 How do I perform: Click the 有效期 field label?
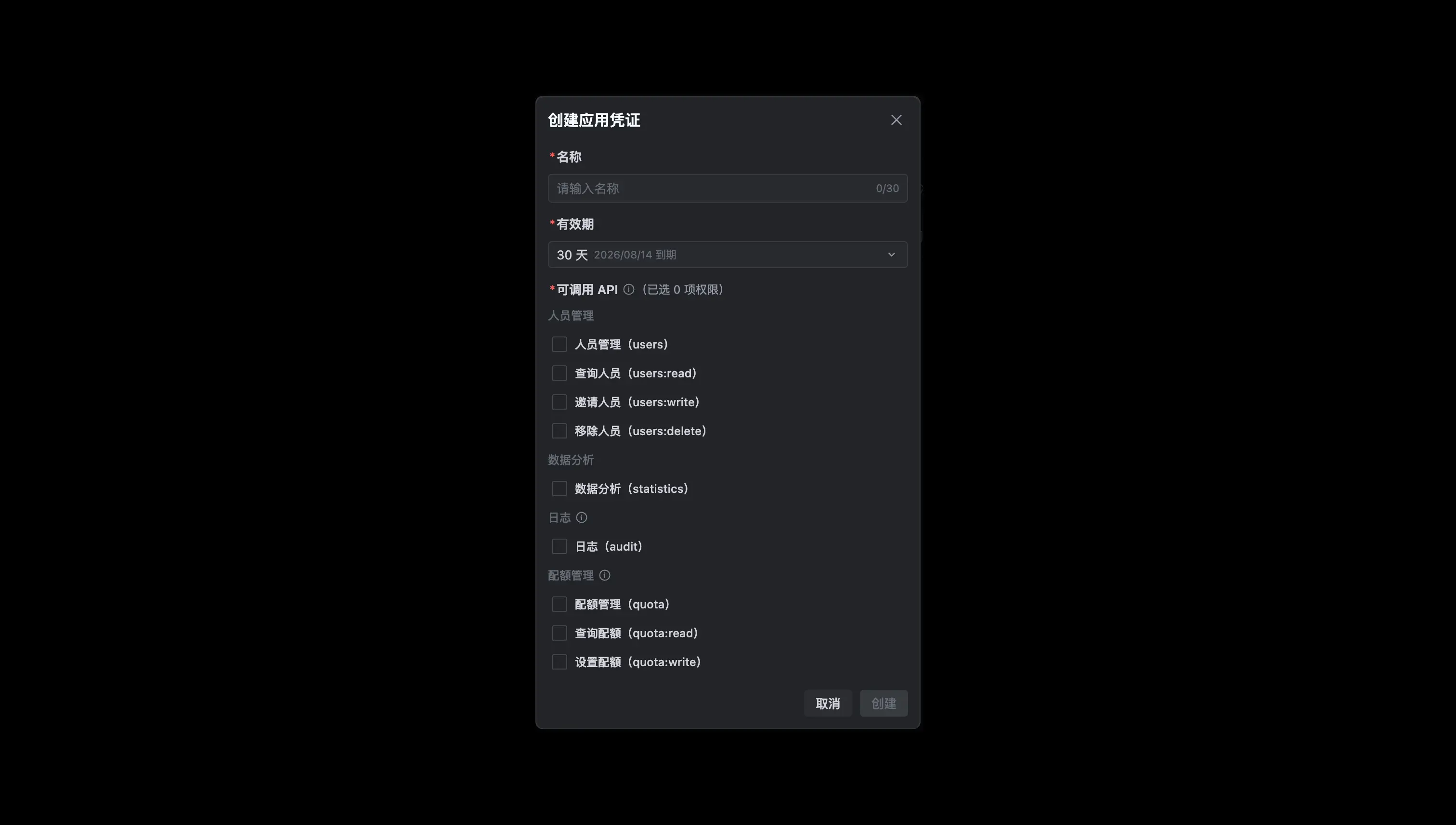click(575, 224)
